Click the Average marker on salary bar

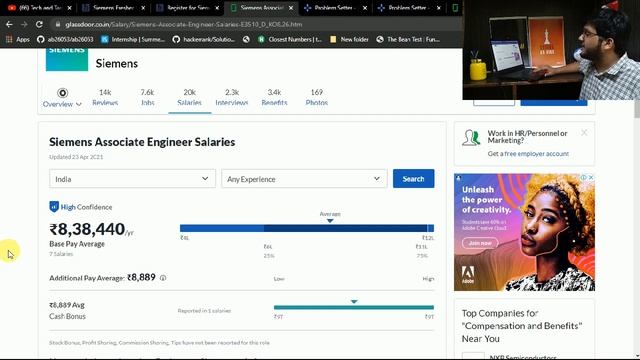[330, 220]
